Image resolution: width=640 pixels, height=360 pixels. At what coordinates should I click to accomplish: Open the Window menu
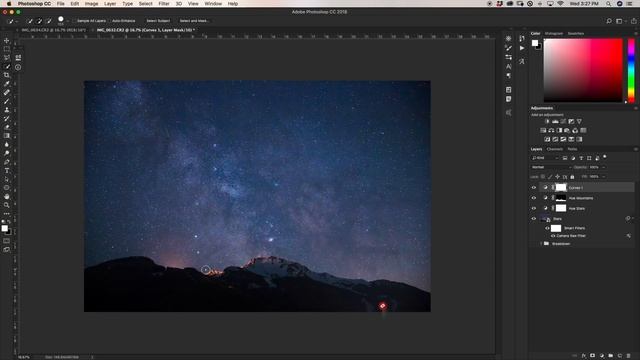pos(213,4)
